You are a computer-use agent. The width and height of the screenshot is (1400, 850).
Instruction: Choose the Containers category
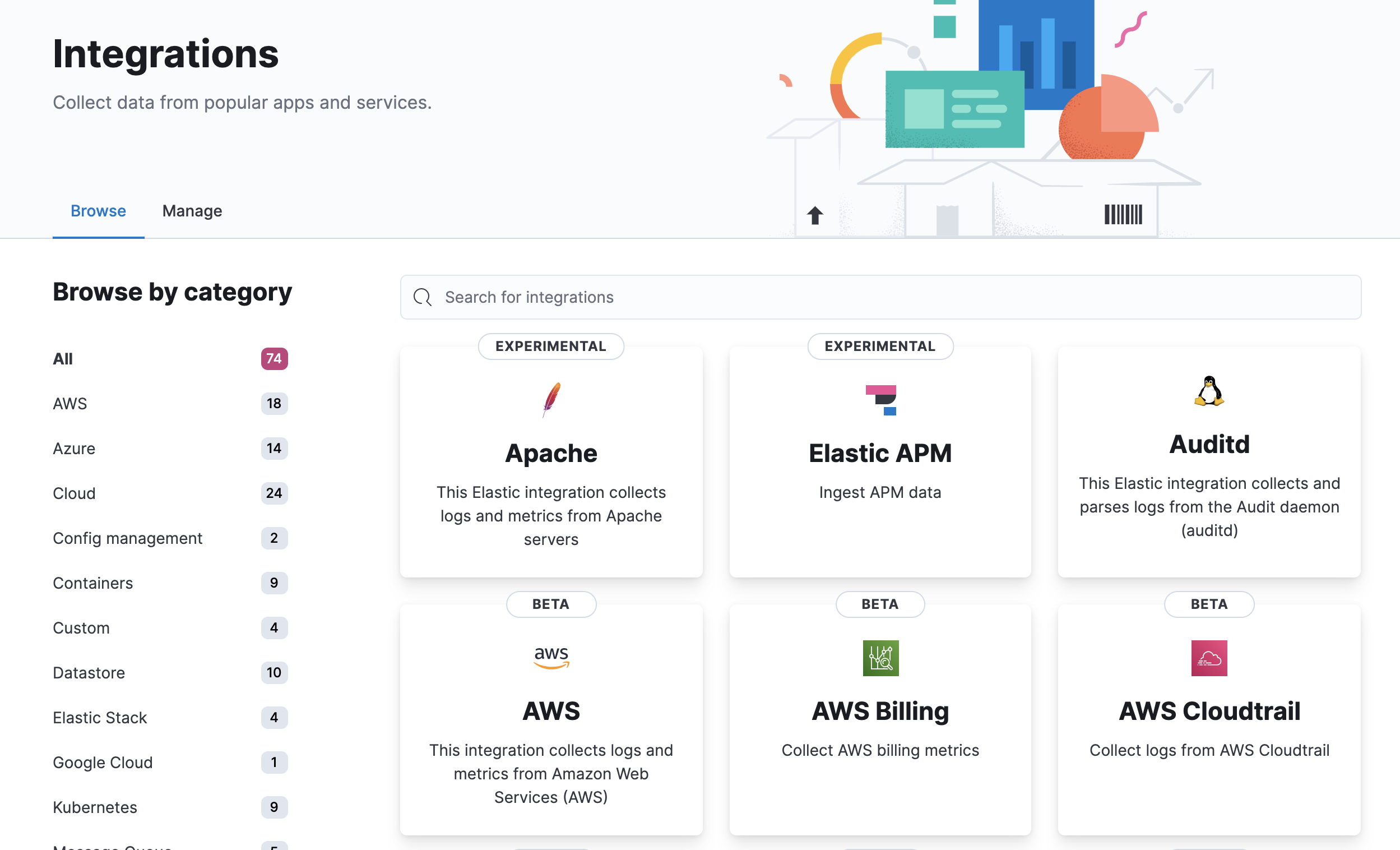click(92, 583)
